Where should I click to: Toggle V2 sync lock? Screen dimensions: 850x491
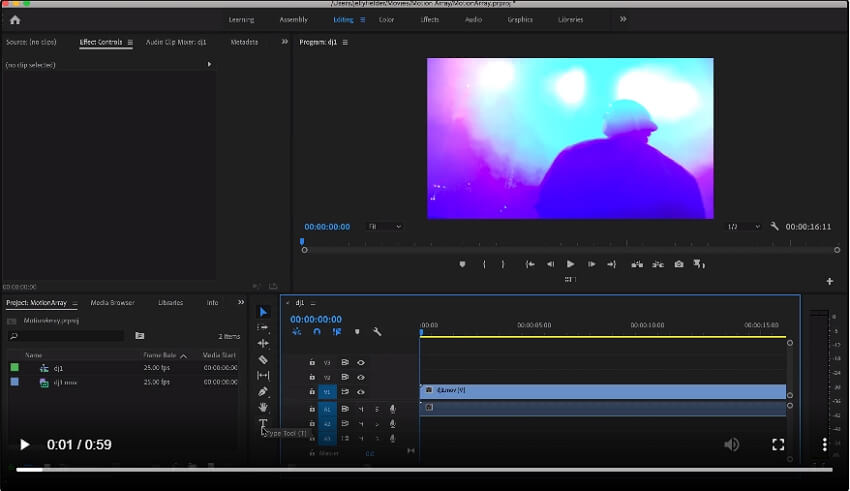pyautogui.click(x=344, y=377)
